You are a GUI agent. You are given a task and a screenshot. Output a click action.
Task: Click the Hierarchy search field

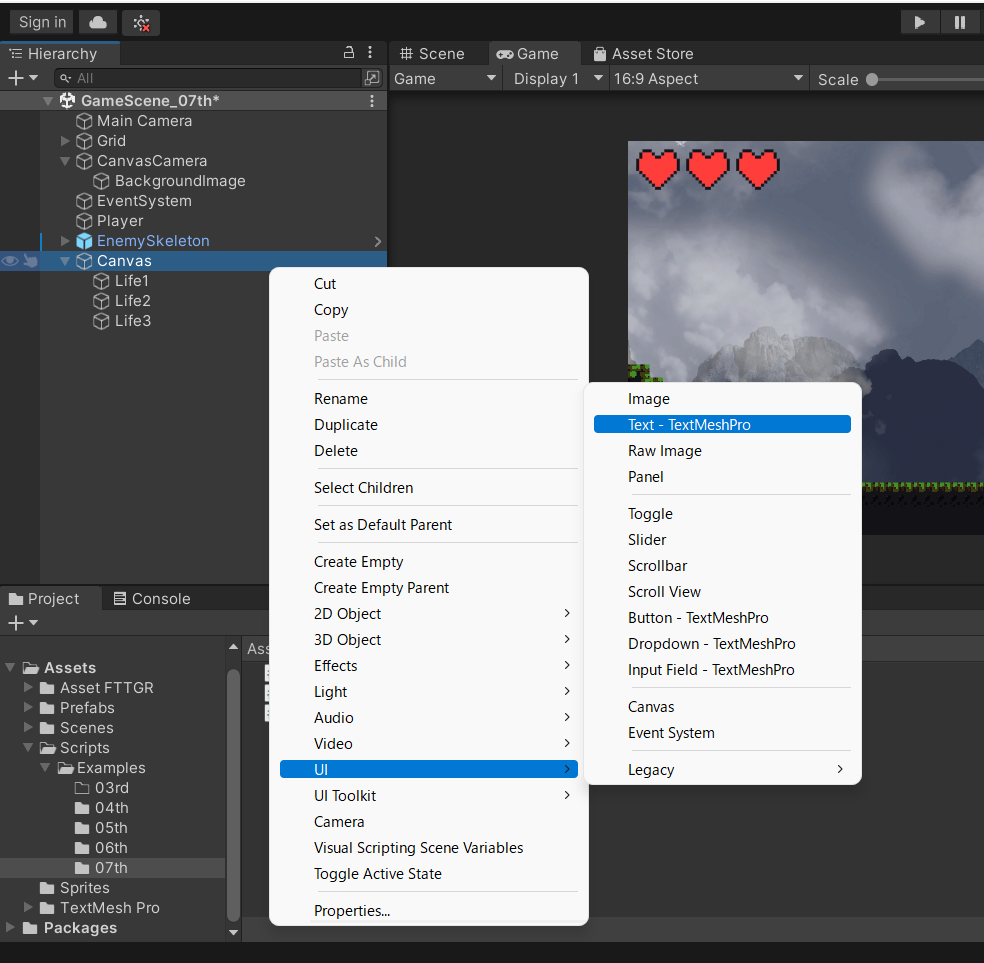coord(207,78)
